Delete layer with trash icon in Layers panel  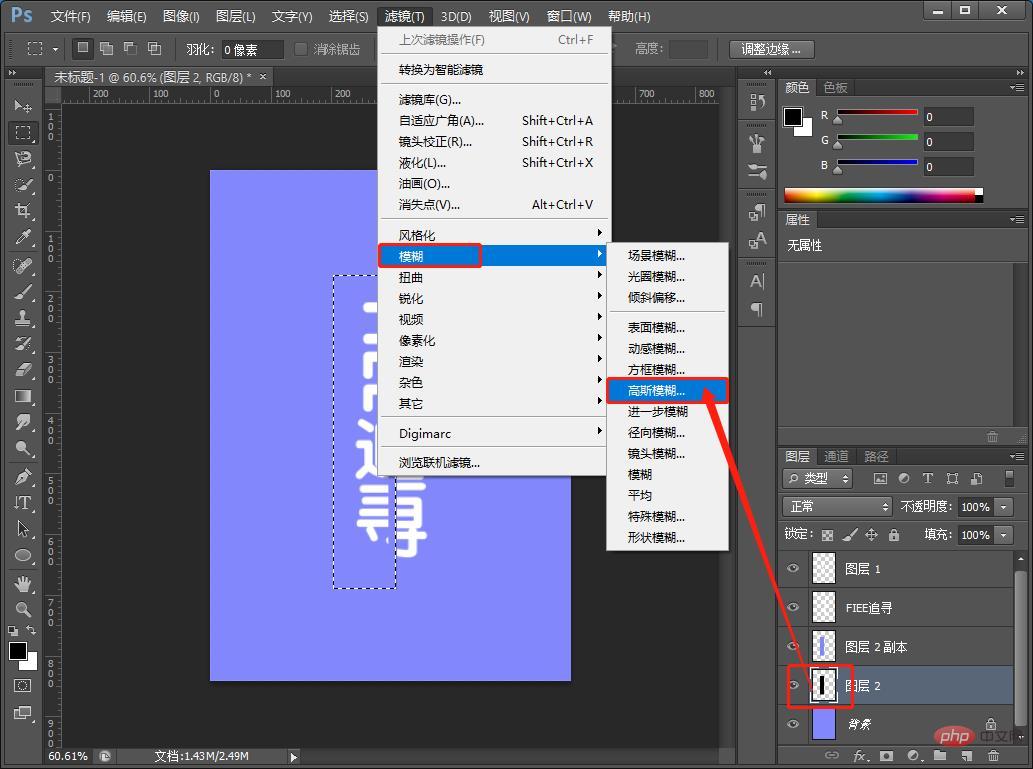click(x=993, y=756)
